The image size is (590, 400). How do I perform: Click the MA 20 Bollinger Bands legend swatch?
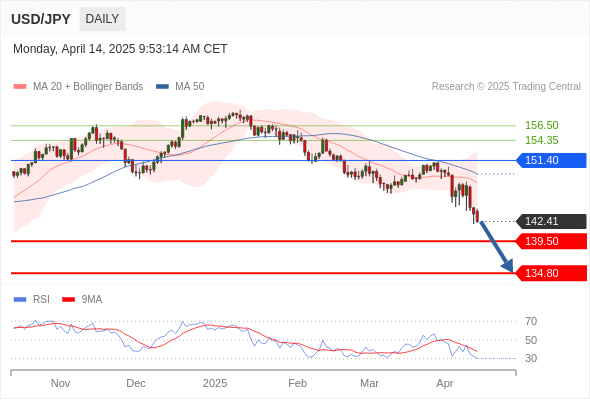(x=20, y=87)
